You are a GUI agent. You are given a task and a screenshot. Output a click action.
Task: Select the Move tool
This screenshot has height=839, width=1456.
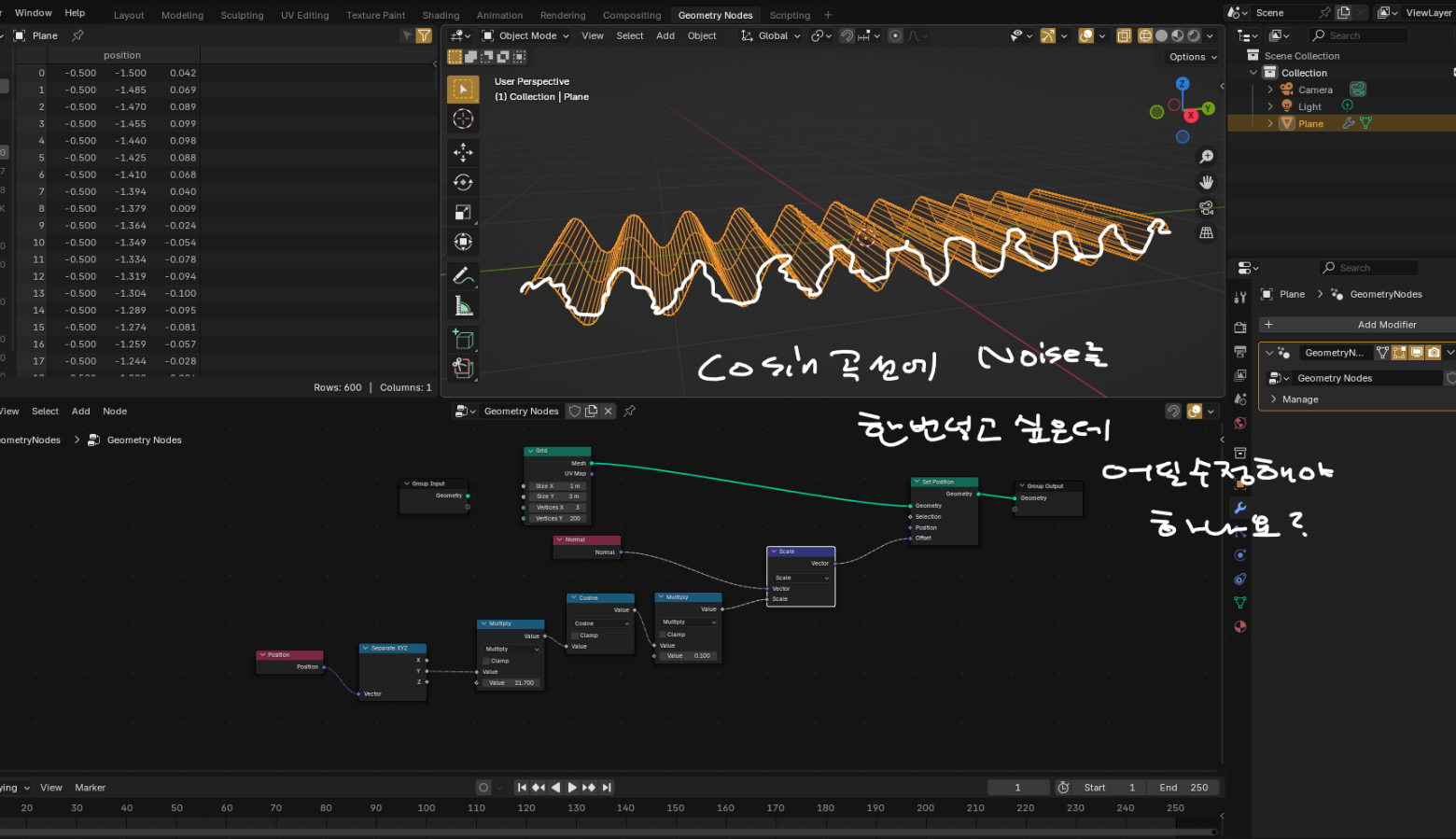pyautogui.click(x=463, y=152)
